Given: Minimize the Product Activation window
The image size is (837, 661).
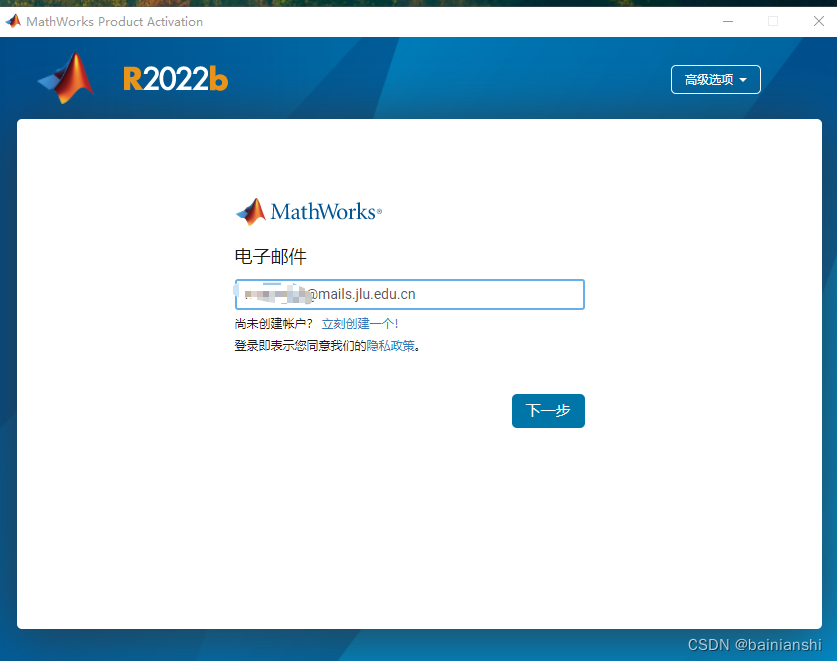Looking at the screenshot, I should pyautogui.click(x=728, y=21).
